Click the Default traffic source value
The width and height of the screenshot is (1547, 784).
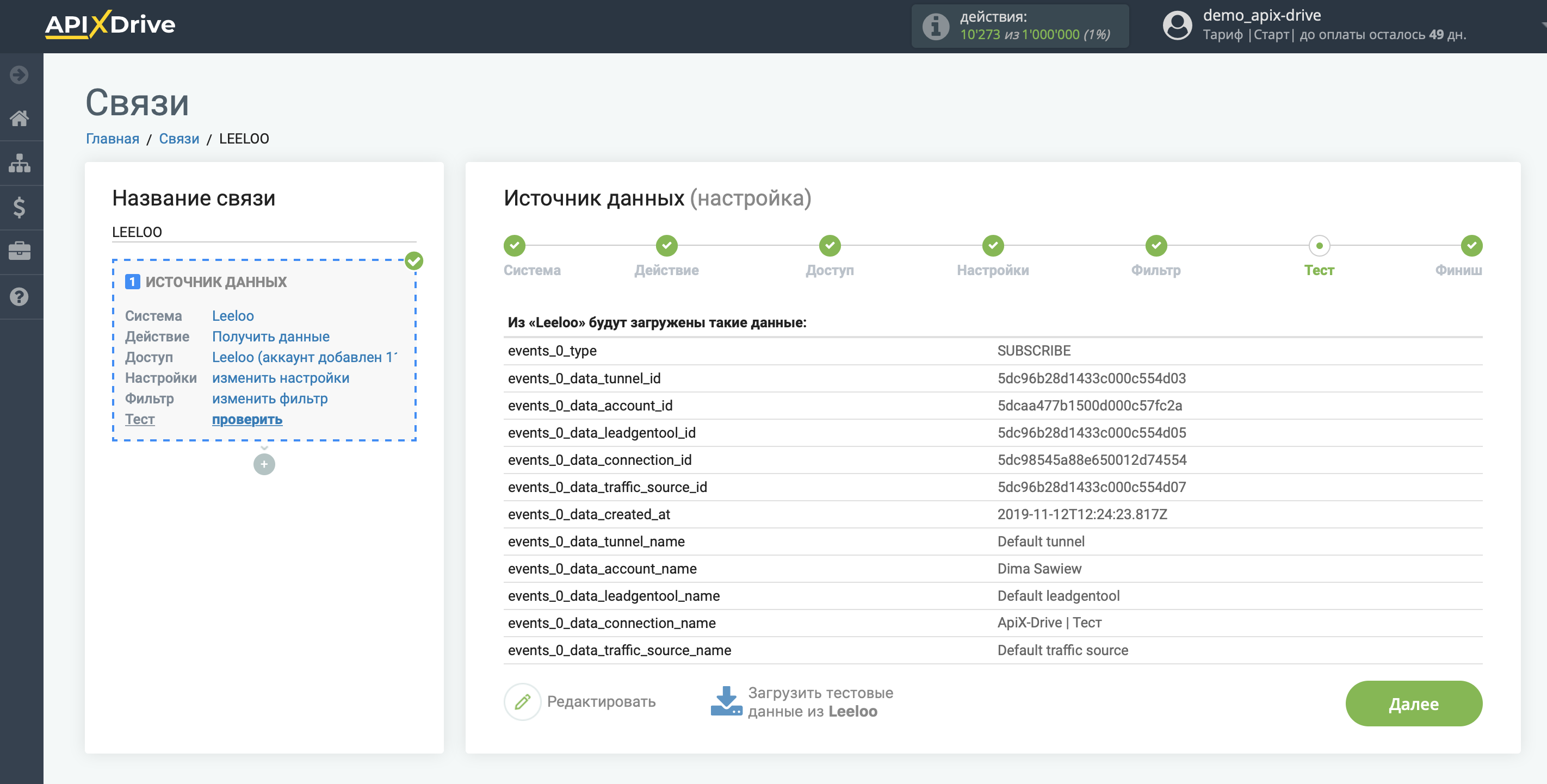(1062, 650)
